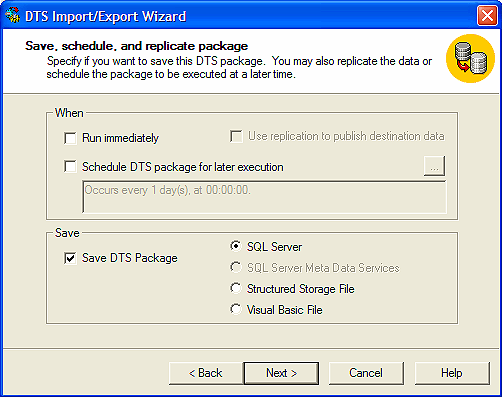Viewport: 502px width, 397px height.
Task: Uncheck the Save DTS Package option
Action: coord(70,258)
